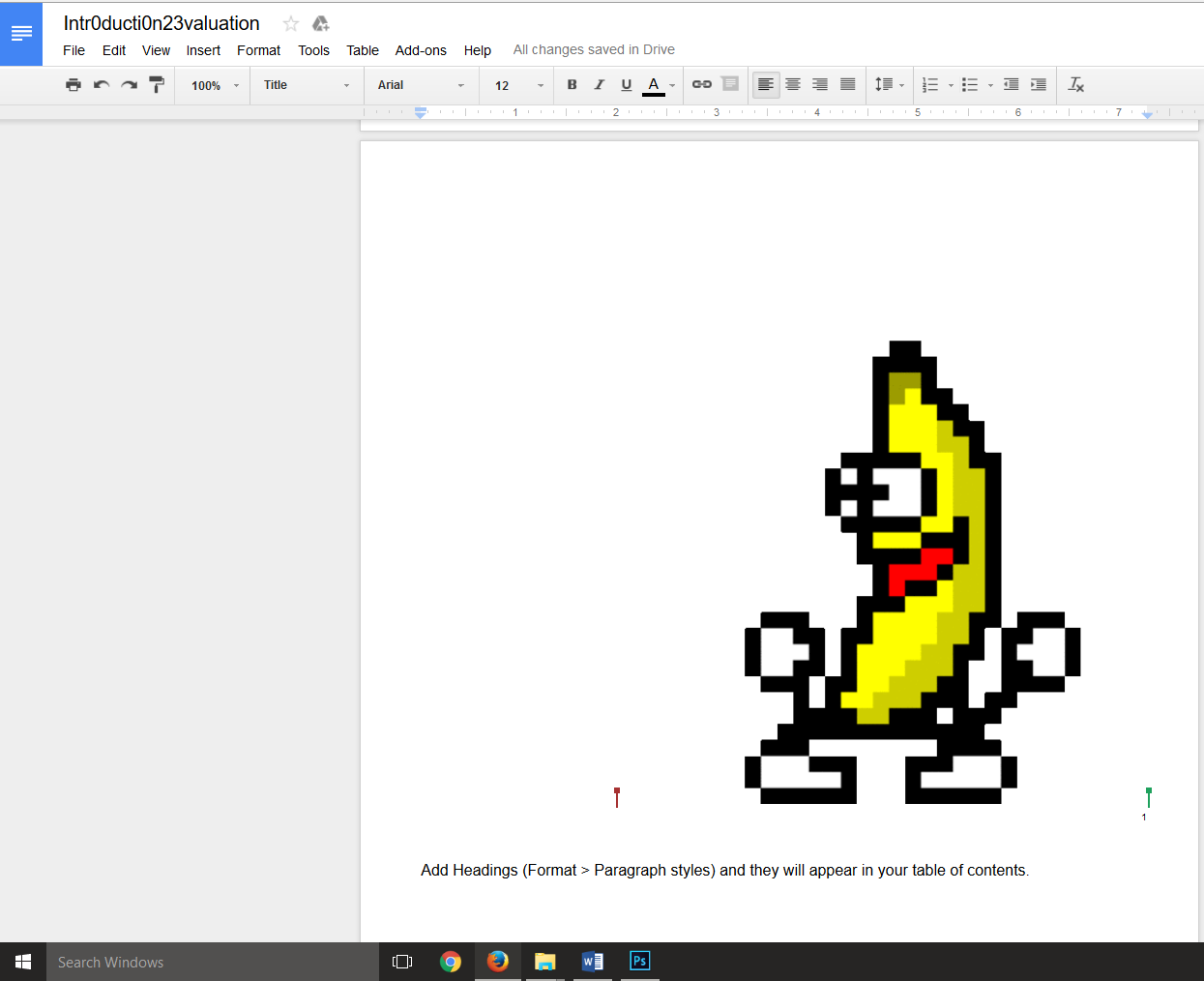
Task: Star the document
Action: pos(291,23)
